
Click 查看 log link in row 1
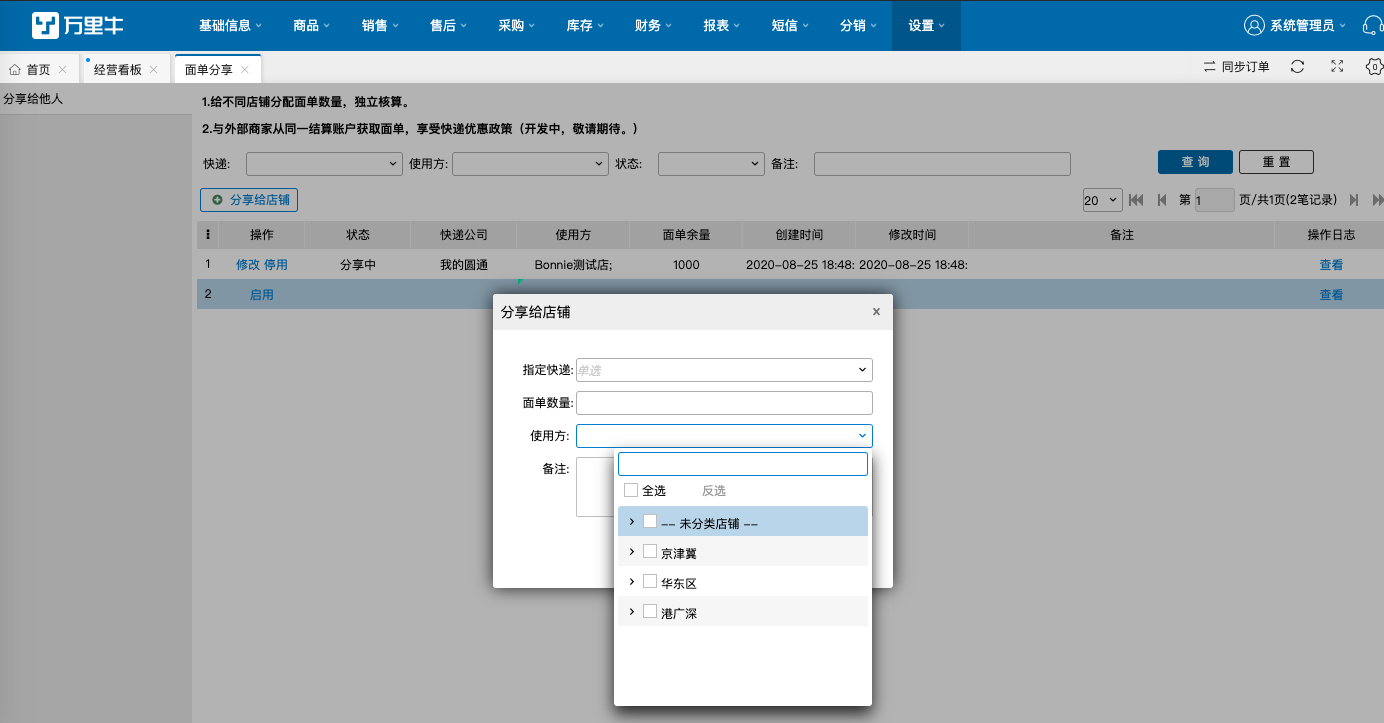[1331, 265]
